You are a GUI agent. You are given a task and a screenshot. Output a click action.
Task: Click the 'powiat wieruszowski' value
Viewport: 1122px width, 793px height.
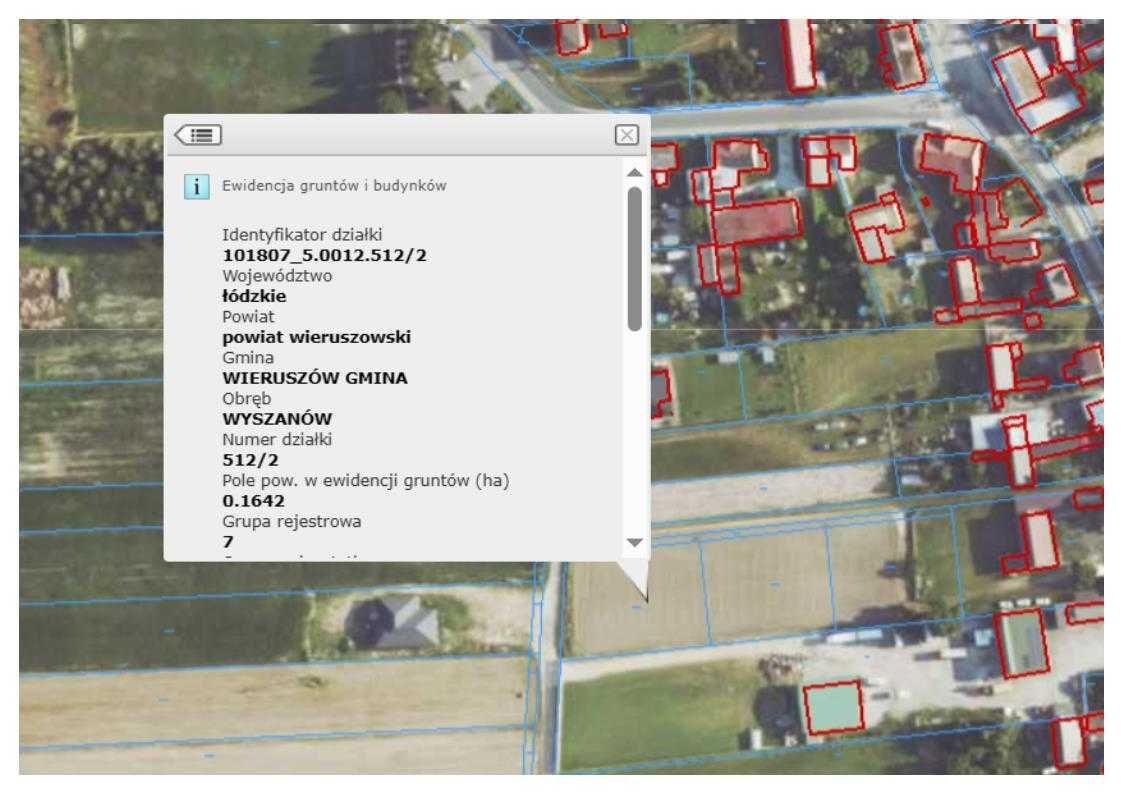pos(316,337)
